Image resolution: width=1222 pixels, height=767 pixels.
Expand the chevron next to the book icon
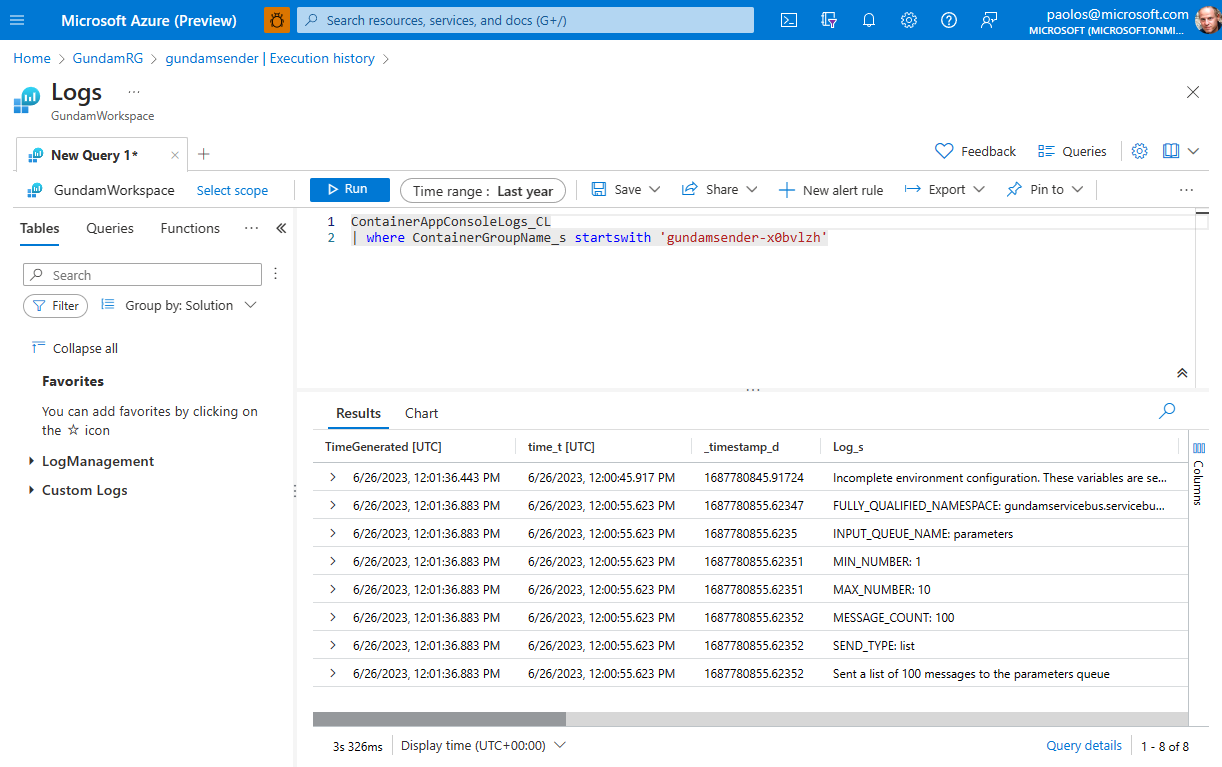pyautogui.click(x=1193, y=151)
